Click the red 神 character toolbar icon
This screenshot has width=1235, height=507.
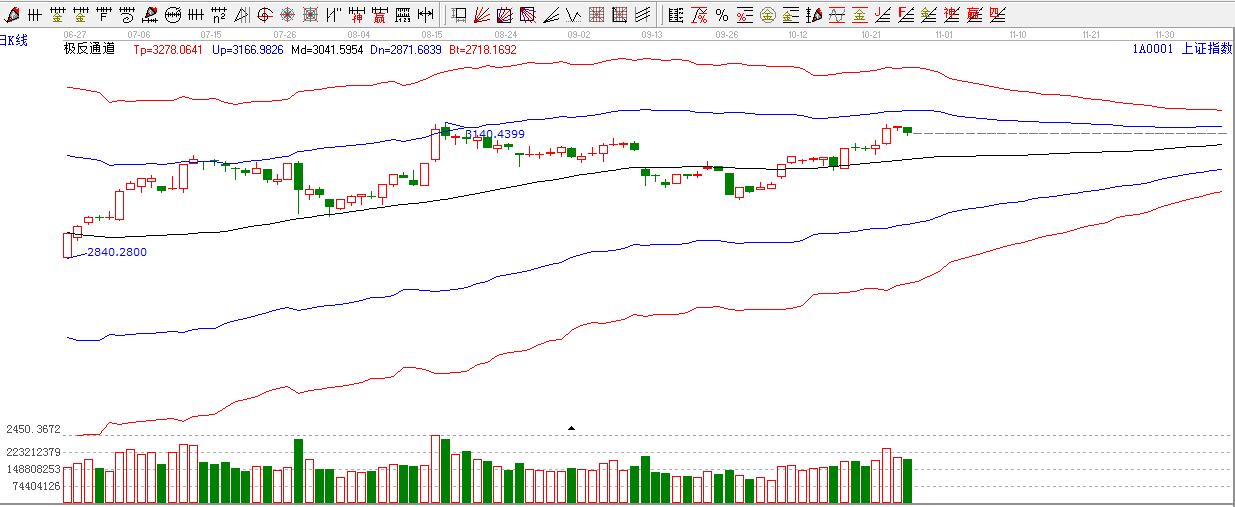coord(356,15)
